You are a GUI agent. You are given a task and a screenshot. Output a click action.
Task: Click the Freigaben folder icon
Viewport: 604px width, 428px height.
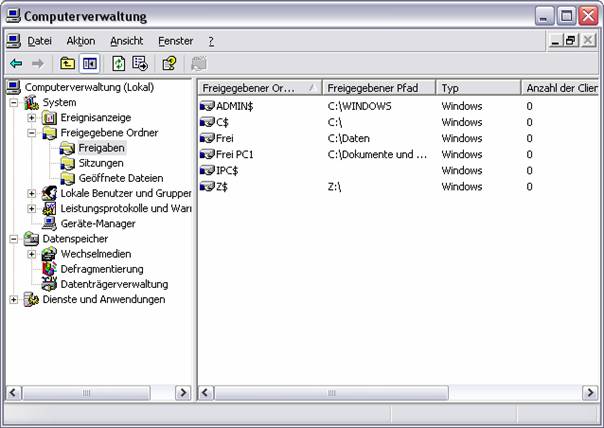tap(67, 148)
